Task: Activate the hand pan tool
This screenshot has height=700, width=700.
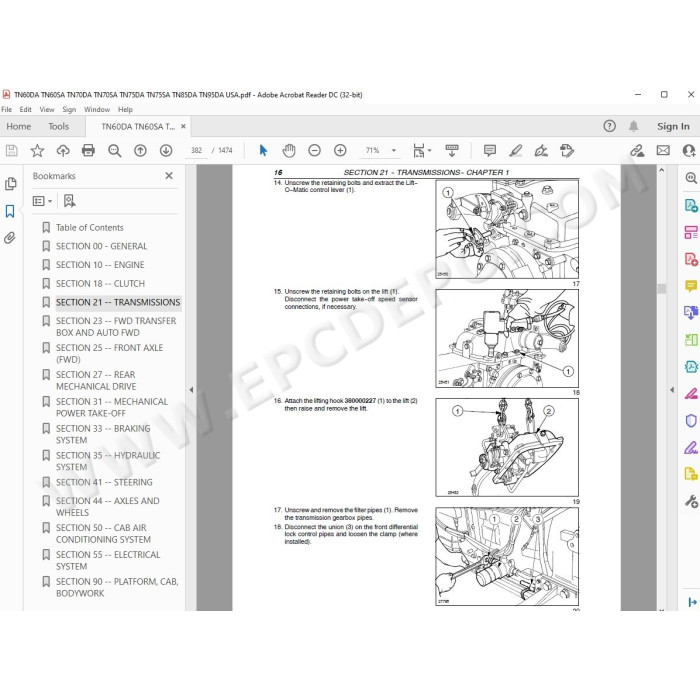Action: [289, 150]
